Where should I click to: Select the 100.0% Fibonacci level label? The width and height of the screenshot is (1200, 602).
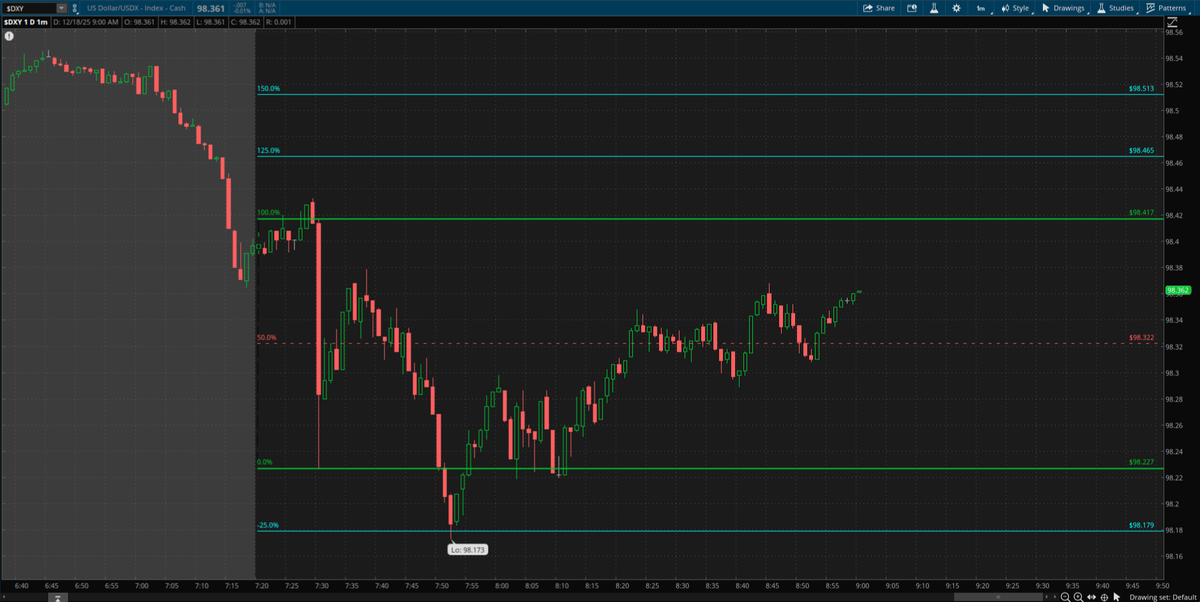(269, 213)
